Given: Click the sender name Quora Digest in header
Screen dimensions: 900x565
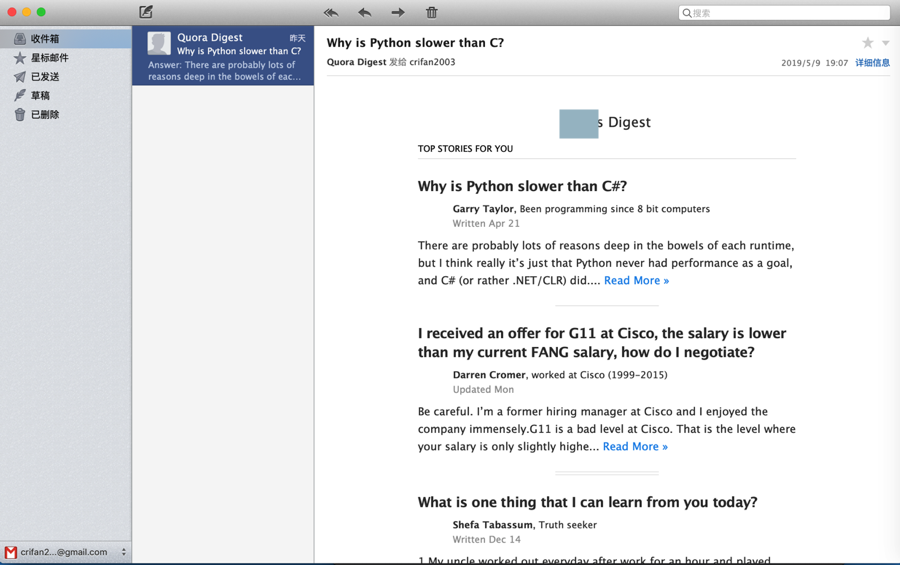Looking at the screenshot, I should point(356,62).
